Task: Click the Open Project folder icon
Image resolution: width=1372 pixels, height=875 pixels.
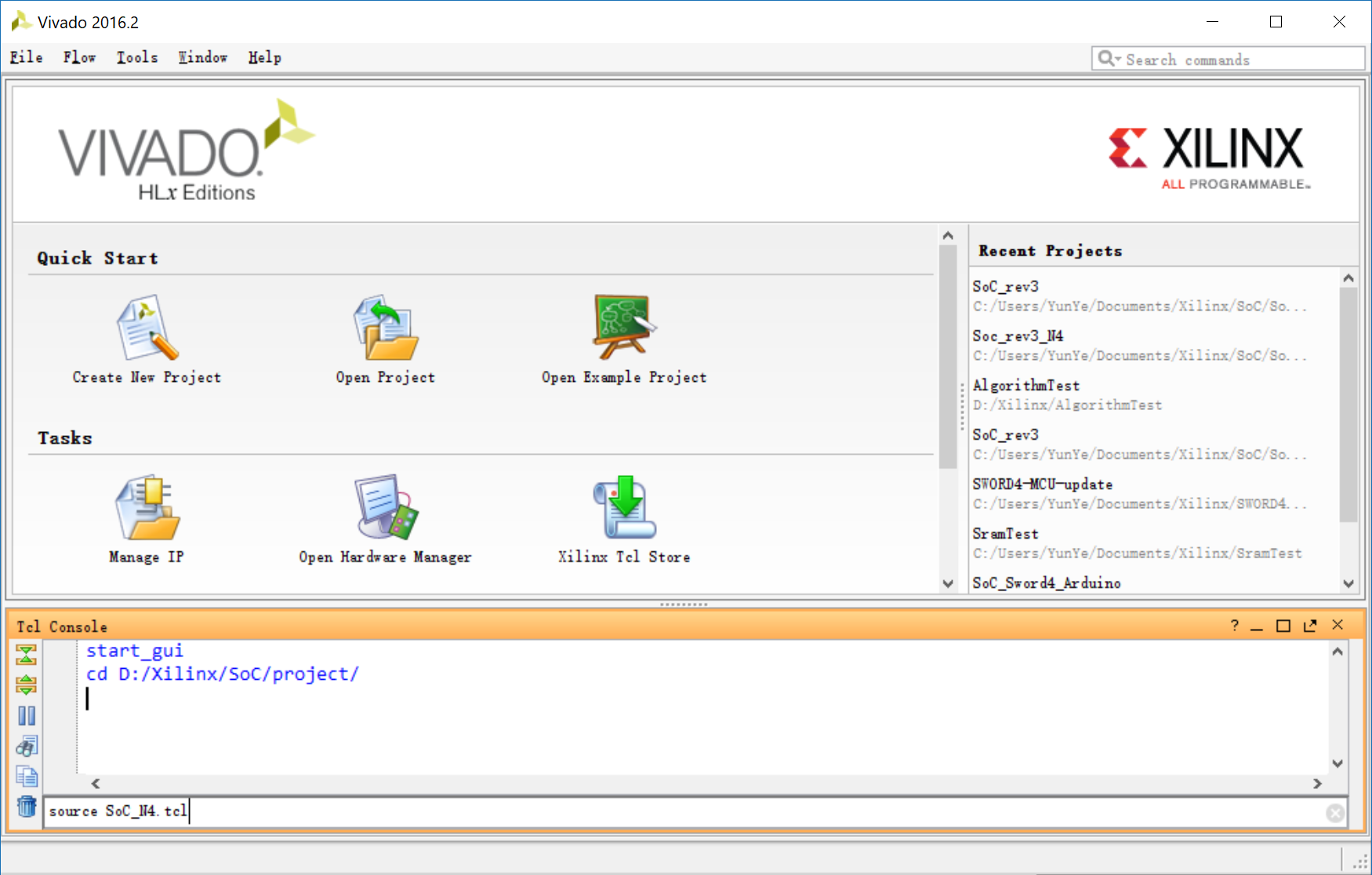Action: point(385,328)
